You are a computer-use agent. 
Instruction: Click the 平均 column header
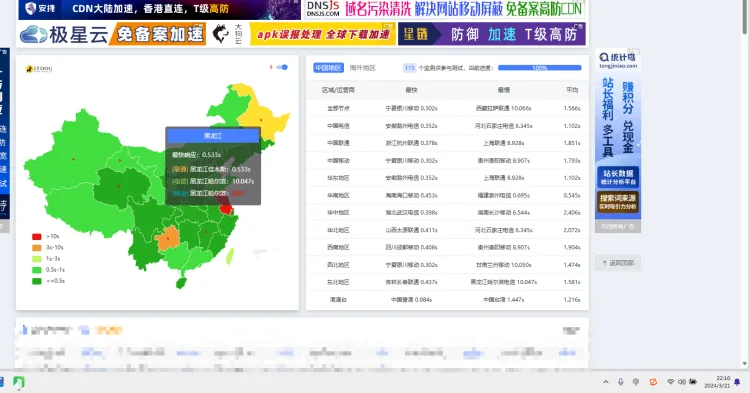pos(572,90)
